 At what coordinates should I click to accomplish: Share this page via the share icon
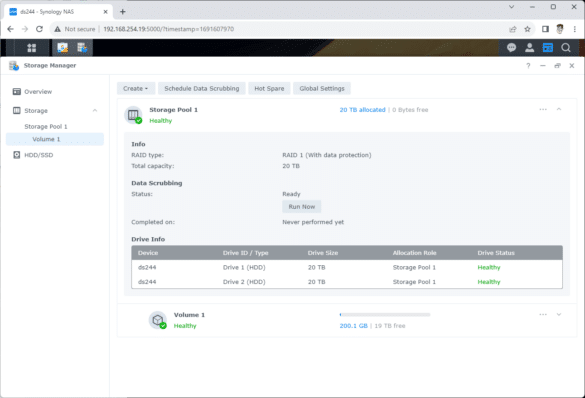click(513, 29)
